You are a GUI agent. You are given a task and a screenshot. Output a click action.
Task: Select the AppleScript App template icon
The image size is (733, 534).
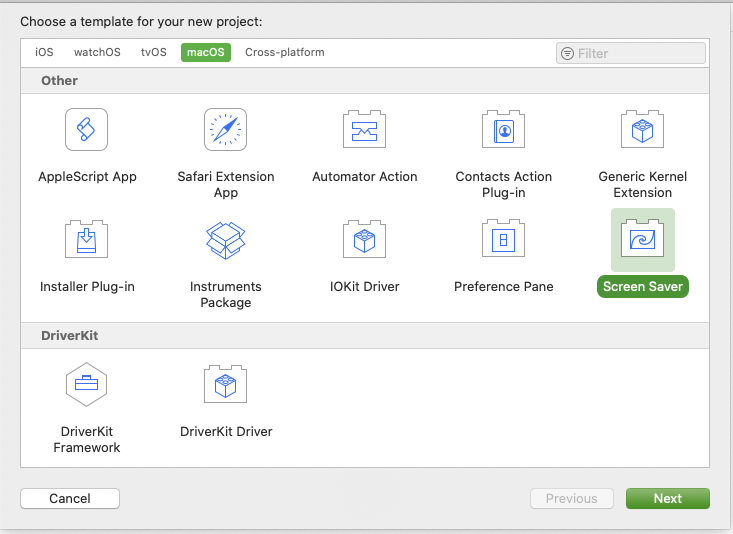click(87, 130)
